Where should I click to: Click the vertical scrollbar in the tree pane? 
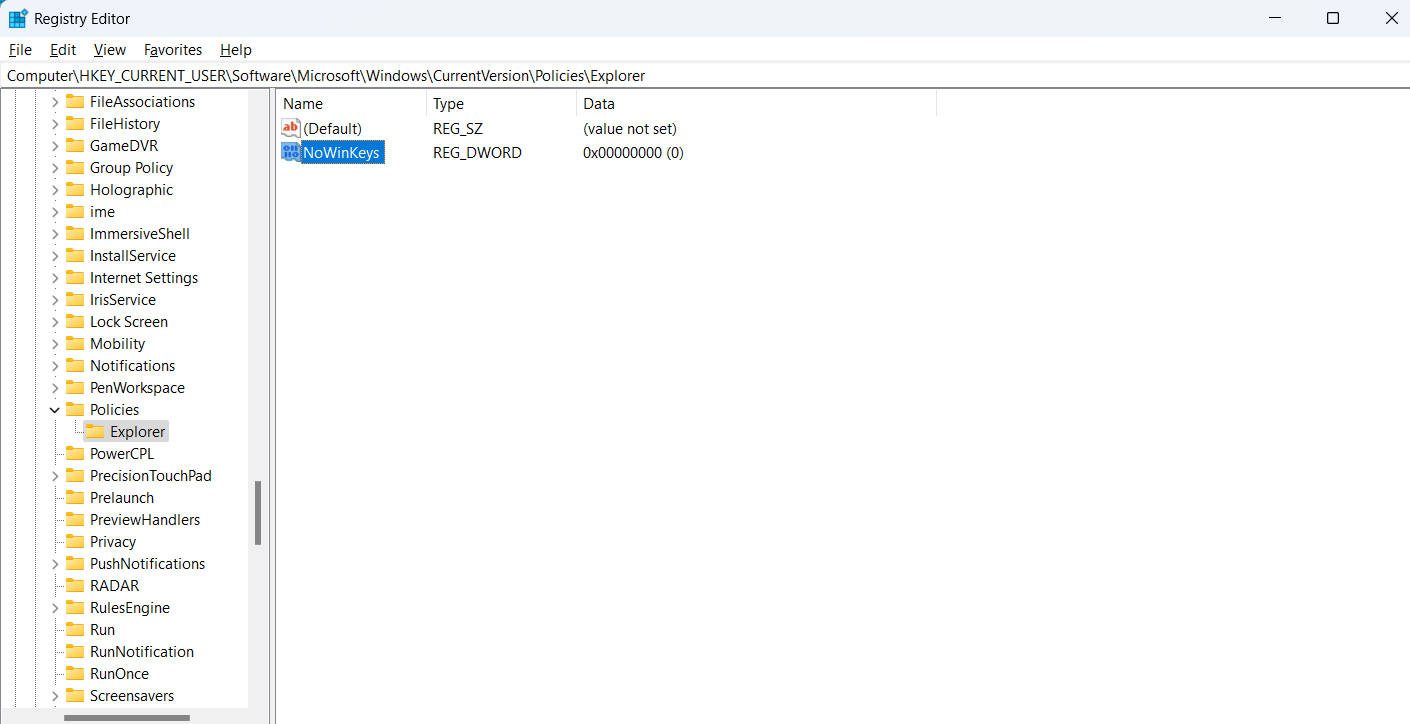tap(259, 505)
